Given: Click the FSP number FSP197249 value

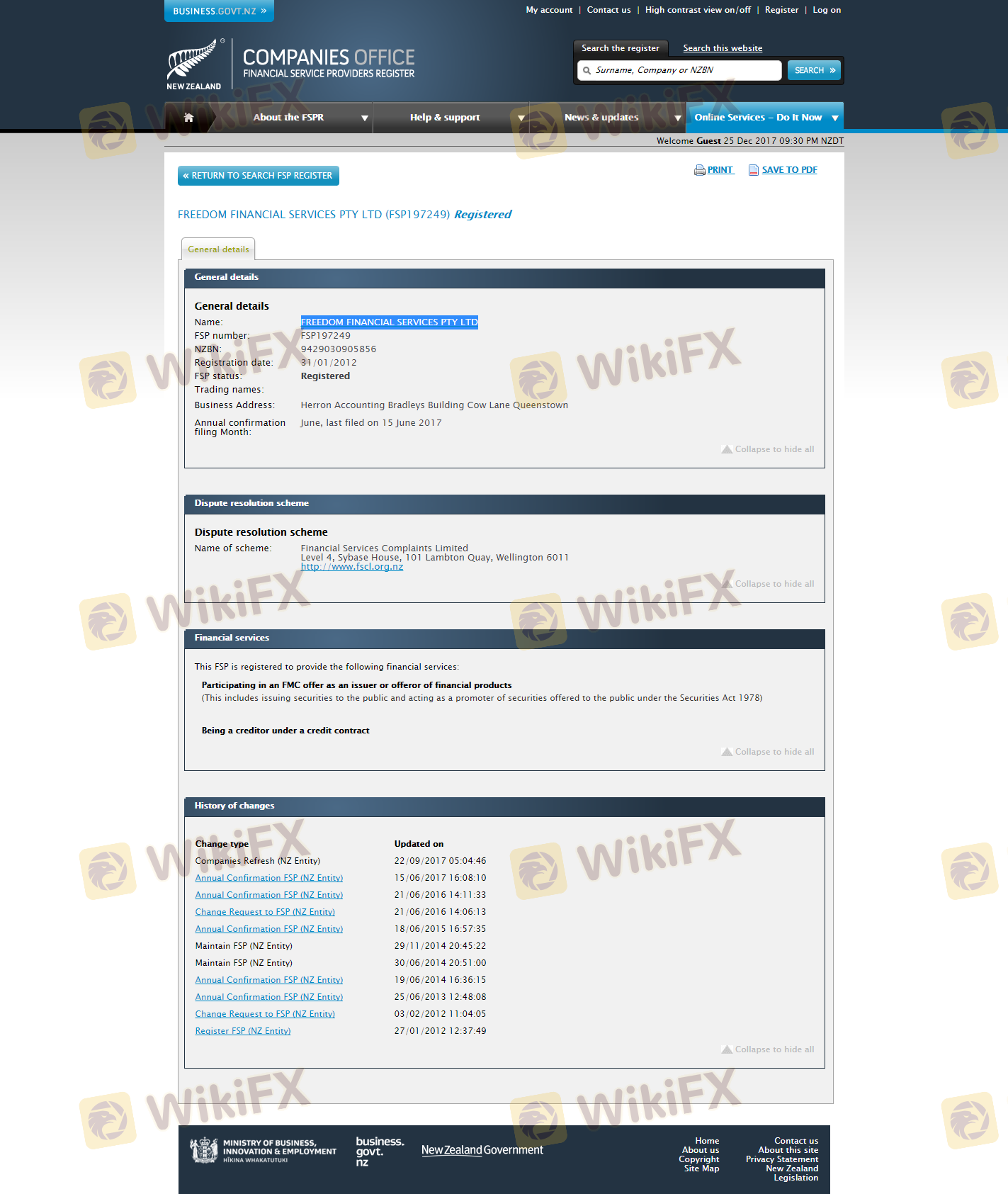Looking at the screenshot, I should (x=326, y=336).
